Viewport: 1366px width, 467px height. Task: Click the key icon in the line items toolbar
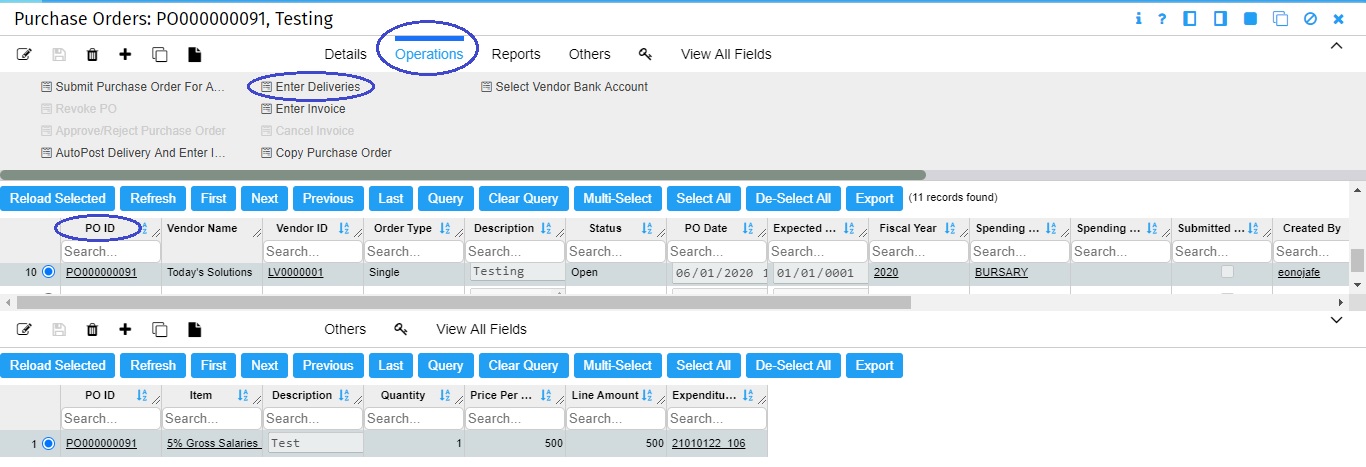(401, 329)
